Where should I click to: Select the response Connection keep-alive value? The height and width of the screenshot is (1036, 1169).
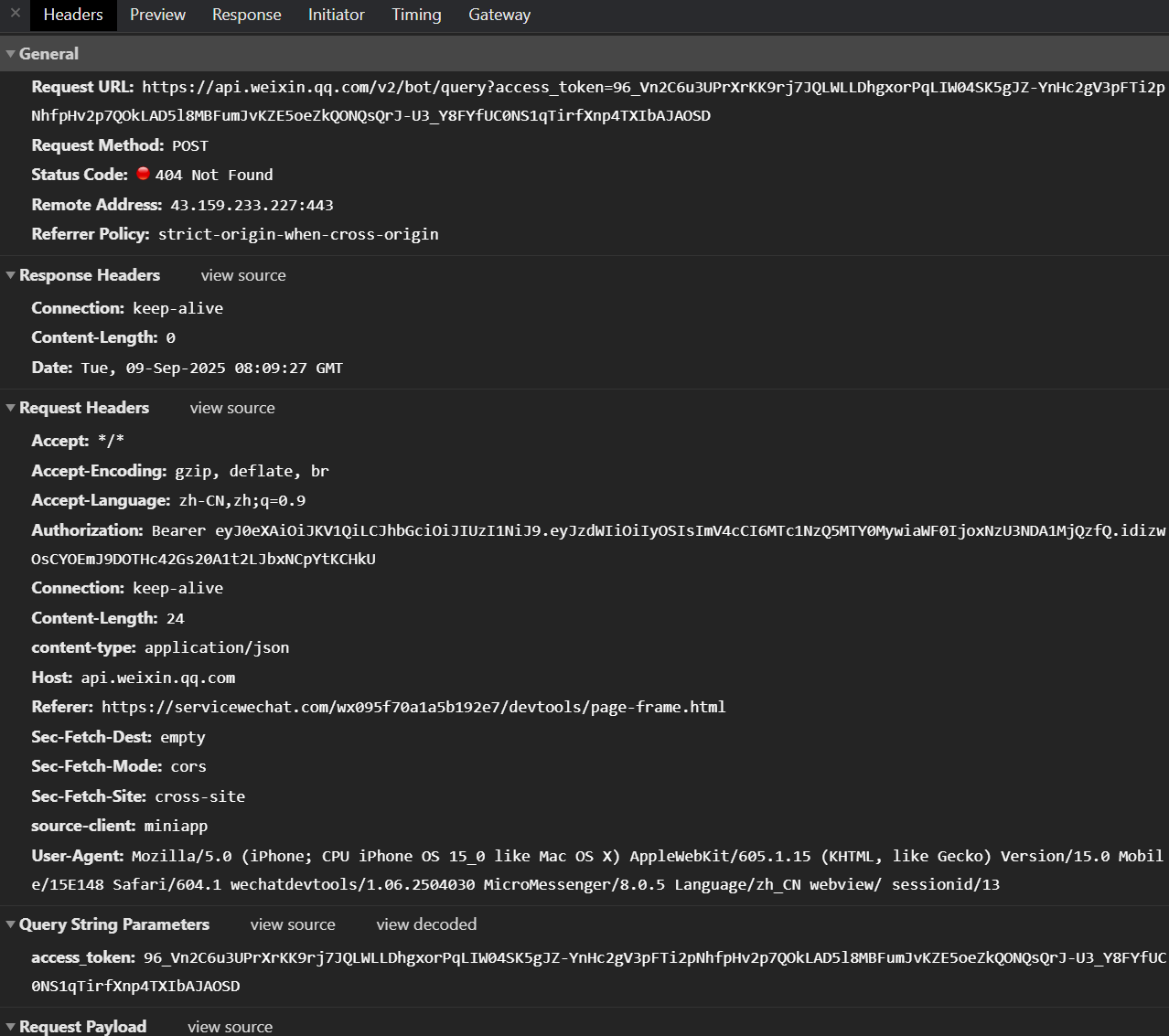click(178, 309)
